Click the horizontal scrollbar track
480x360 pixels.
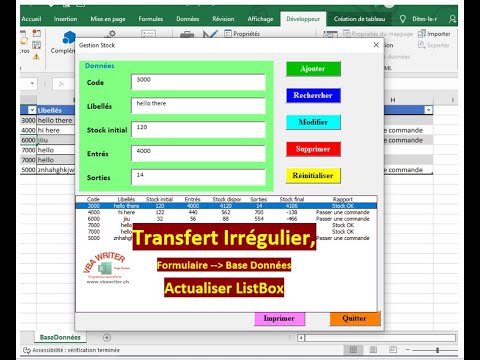(380, 338)
